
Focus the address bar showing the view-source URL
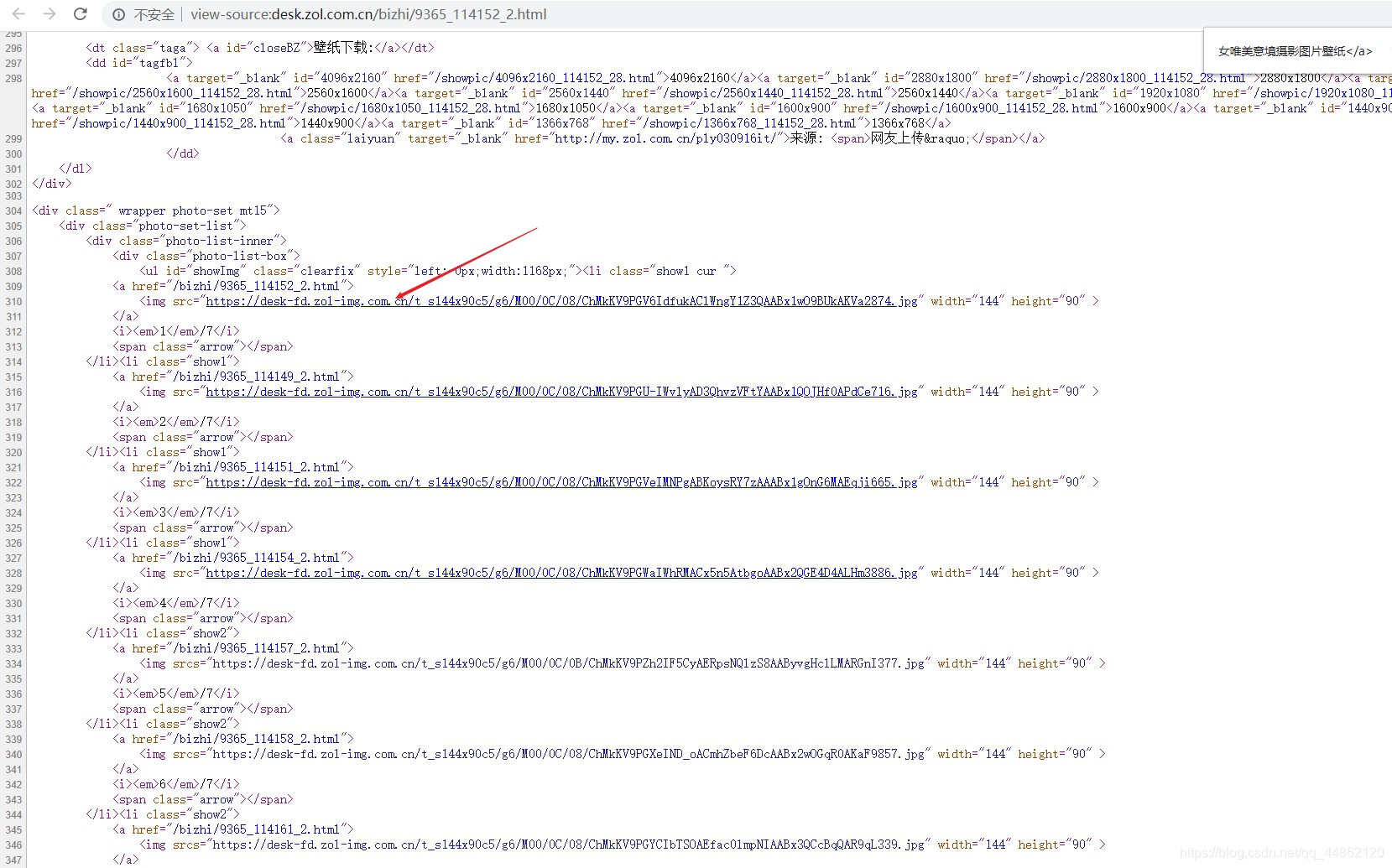coord(368,15)
